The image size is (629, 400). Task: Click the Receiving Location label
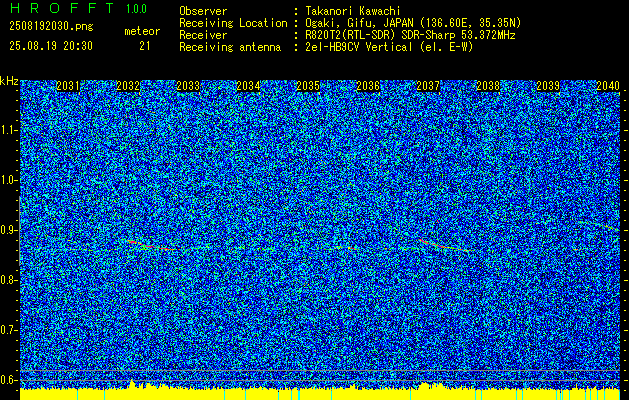[233, 23]
